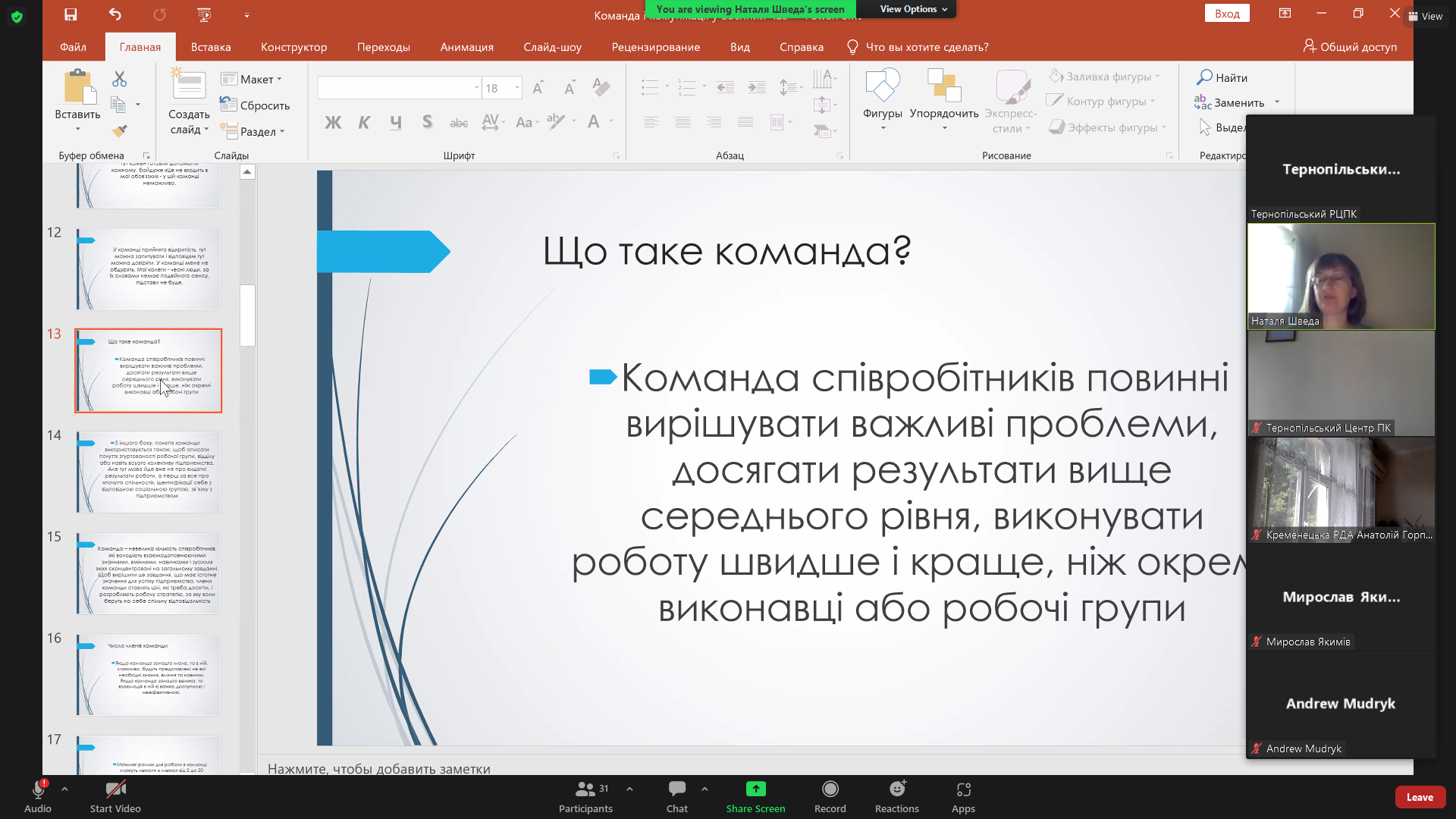
Task: Select slide 14 thumbnail
Action: pyautogui.click(x=149, y=472)
